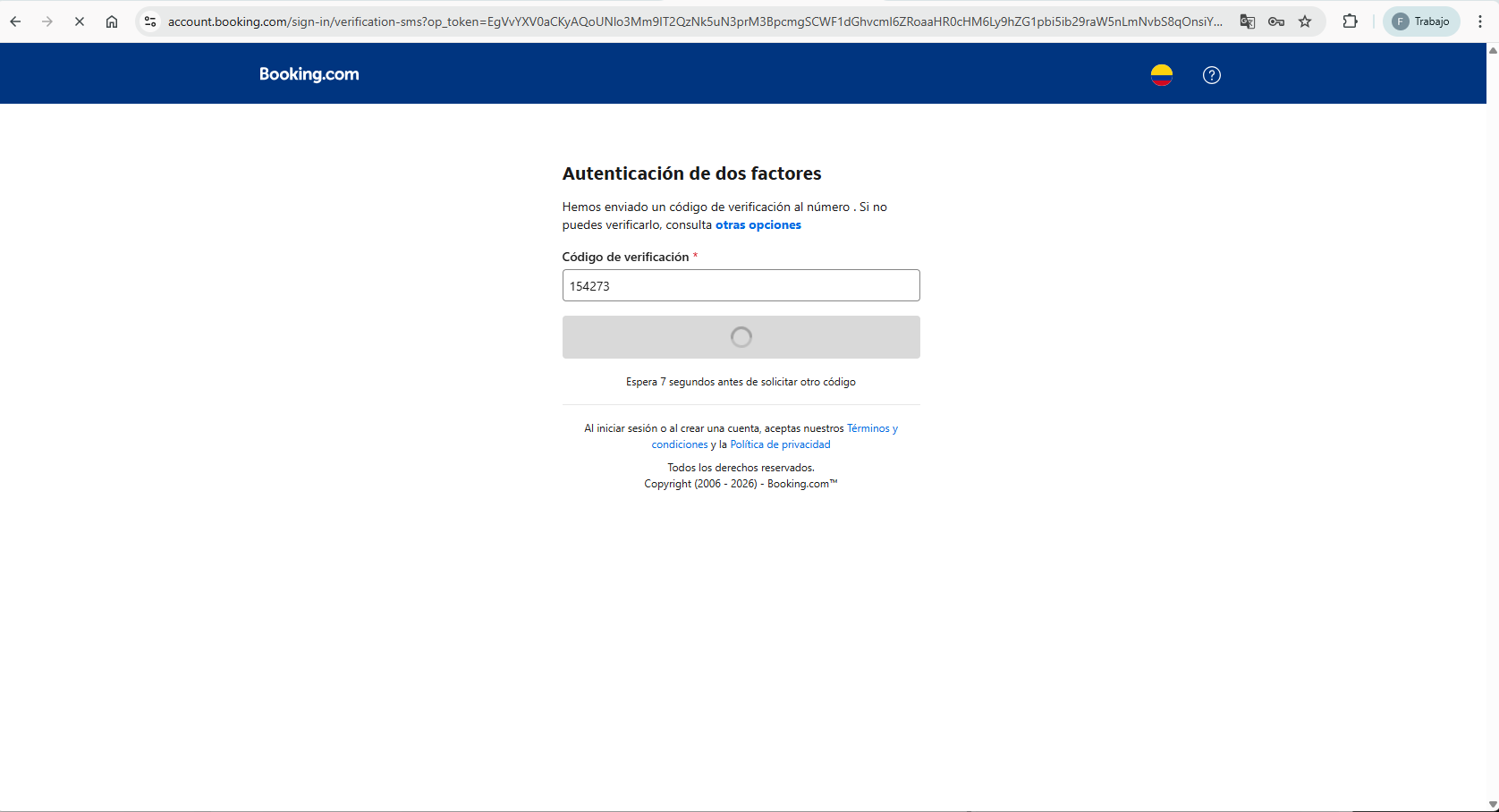The height and width of the screenshot is (812, 1499).
Task: Go back to the previous page
Action: coord(16,21)
